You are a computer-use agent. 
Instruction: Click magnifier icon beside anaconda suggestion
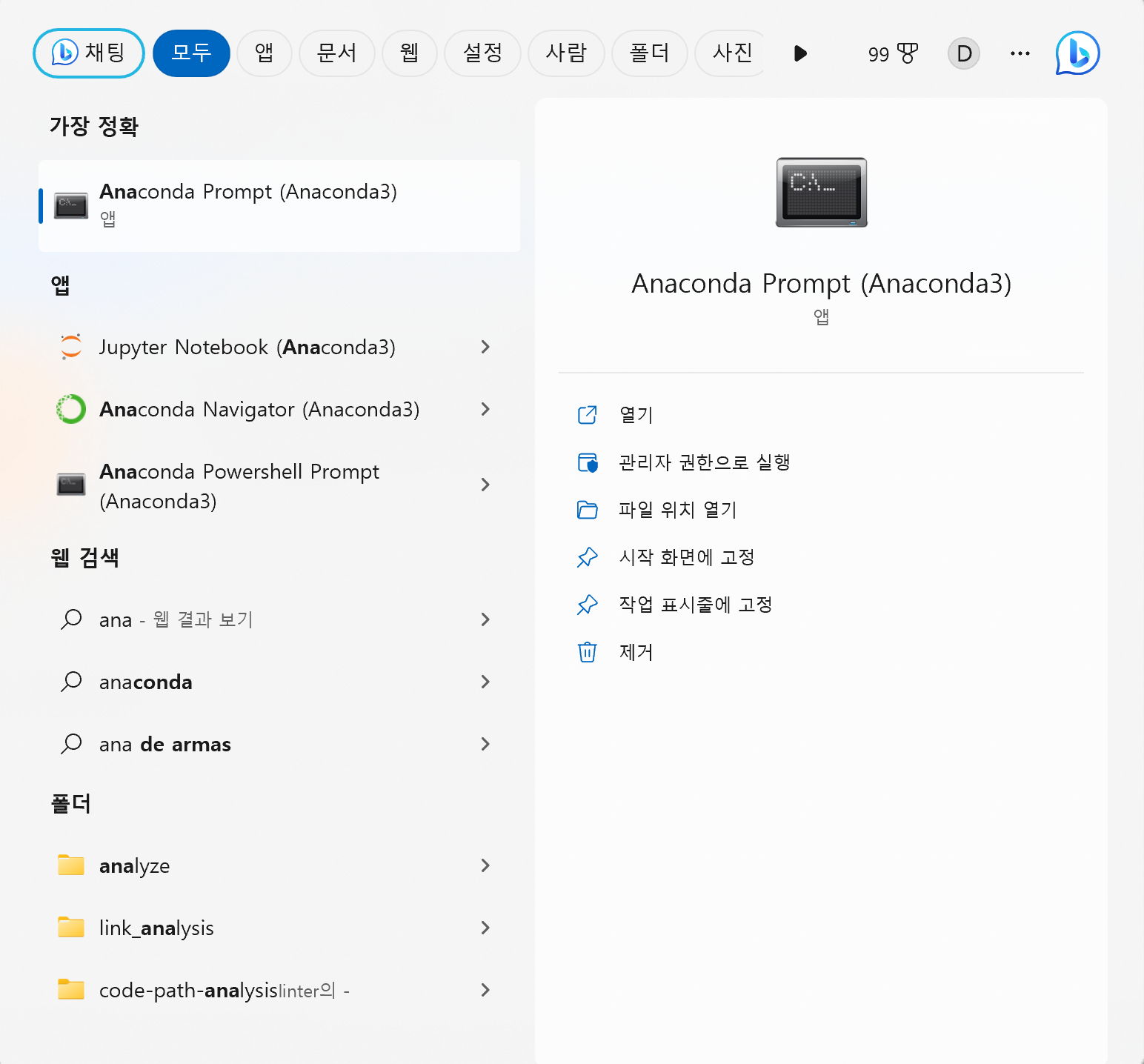click(71, 681)
